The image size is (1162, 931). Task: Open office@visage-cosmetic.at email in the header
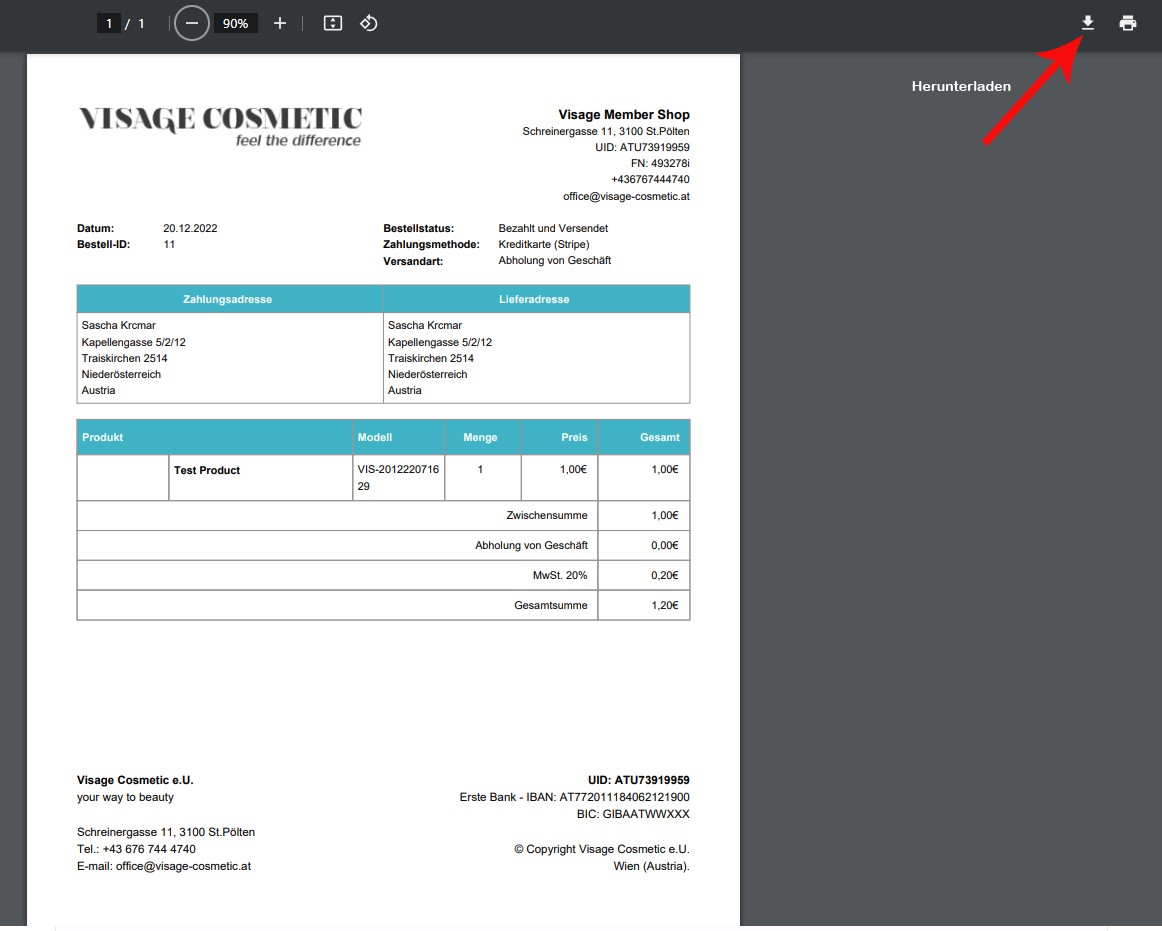click(626, 196)
